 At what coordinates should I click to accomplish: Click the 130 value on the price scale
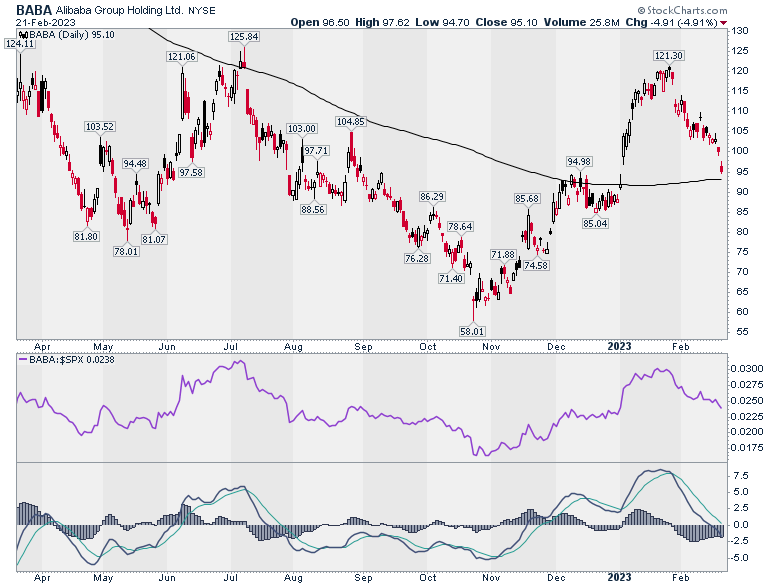pyautogui.click(x=740, y=31)
